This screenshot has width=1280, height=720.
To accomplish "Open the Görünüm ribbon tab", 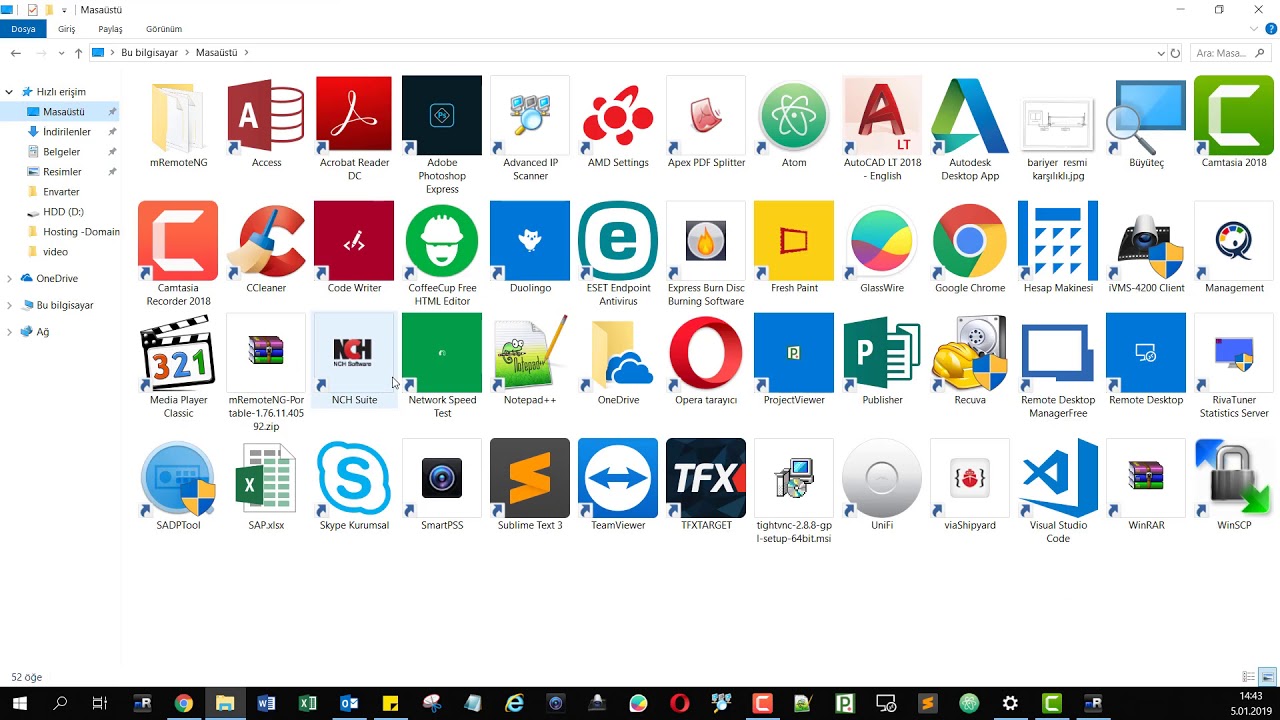I will point(164,29).
